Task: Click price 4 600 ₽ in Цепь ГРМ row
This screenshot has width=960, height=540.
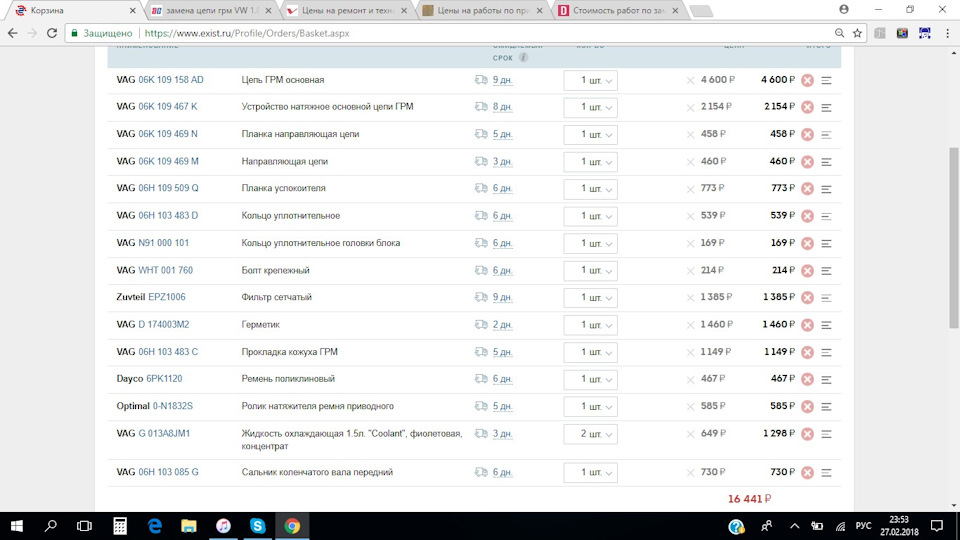Action: click(718, 80)
